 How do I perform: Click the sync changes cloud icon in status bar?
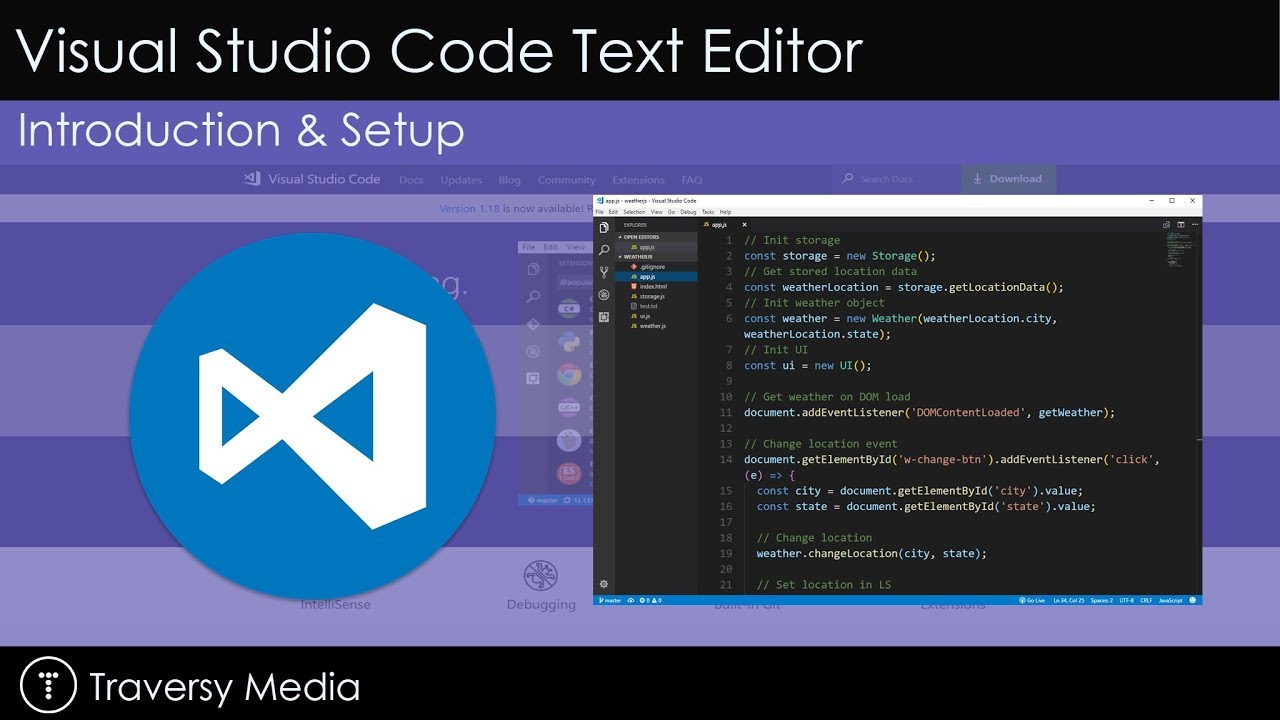631,600
